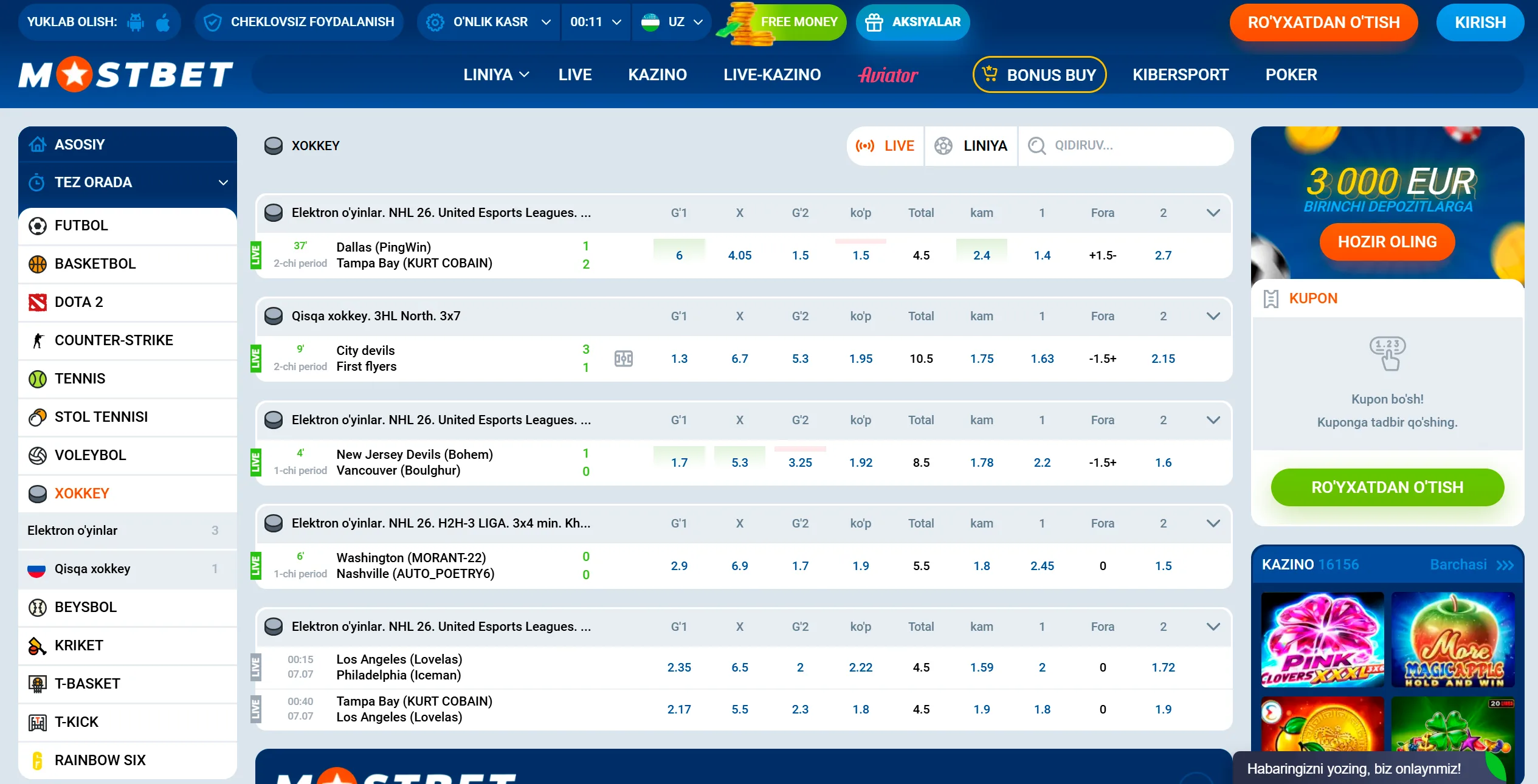Select the T-Kick icon
Viewport: 1538px width, 784px height.
click(x=38, y=723)
